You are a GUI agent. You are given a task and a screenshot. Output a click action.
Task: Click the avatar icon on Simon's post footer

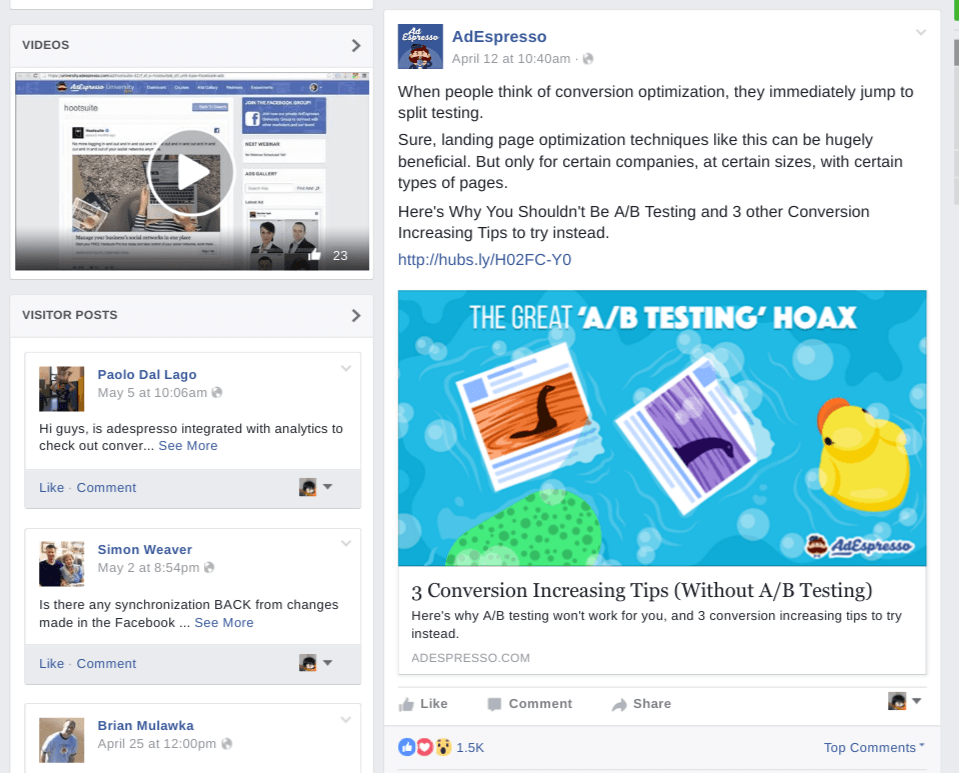[308, 663]
